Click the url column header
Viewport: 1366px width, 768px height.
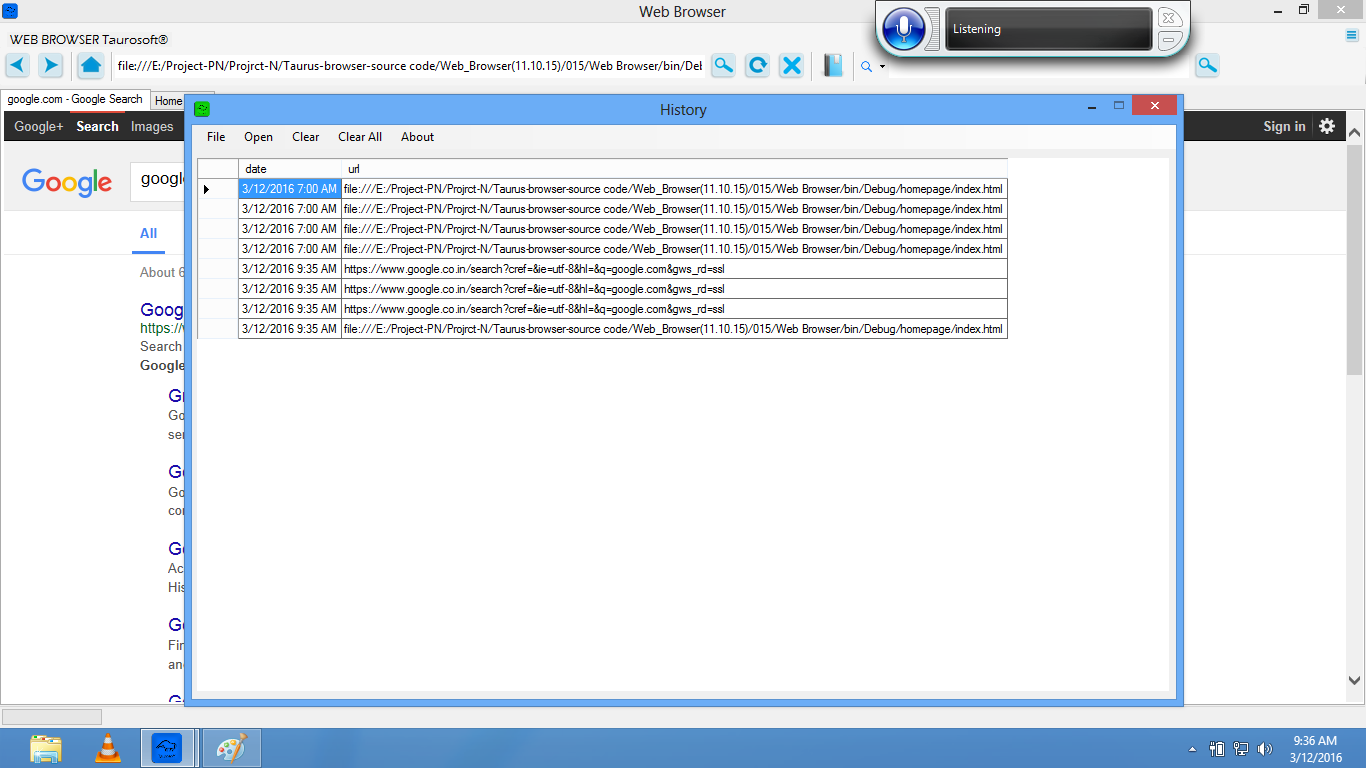coord(673,169)
